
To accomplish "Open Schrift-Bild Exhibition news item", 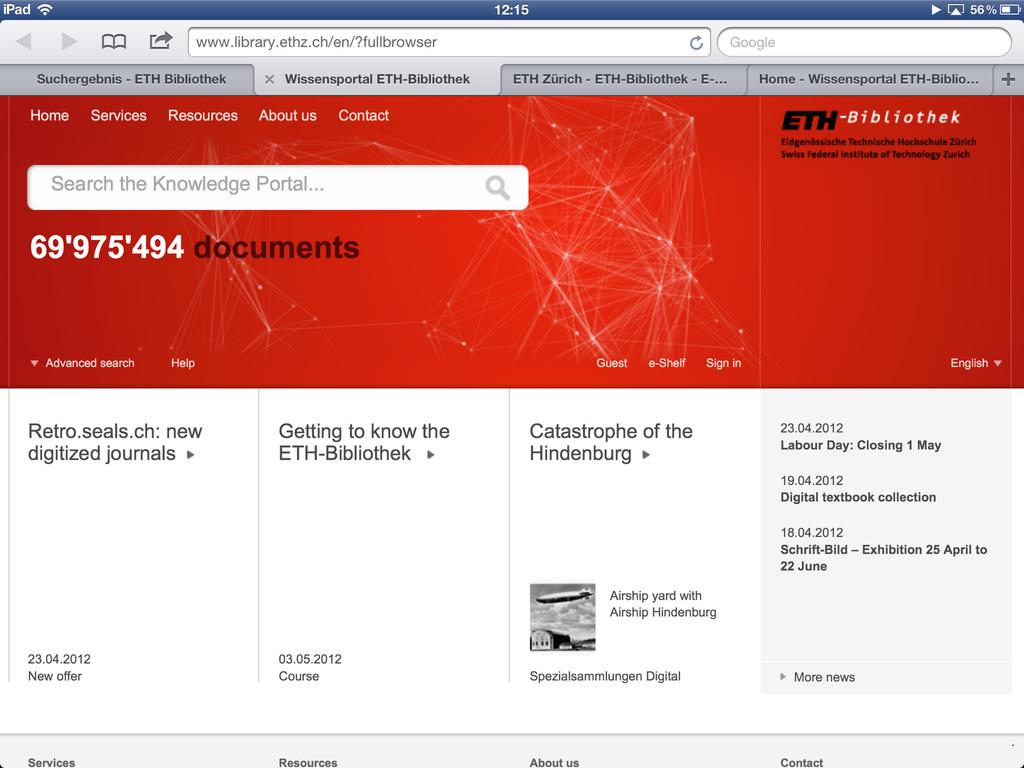I will pyautogui.click(x=884, y=558).
